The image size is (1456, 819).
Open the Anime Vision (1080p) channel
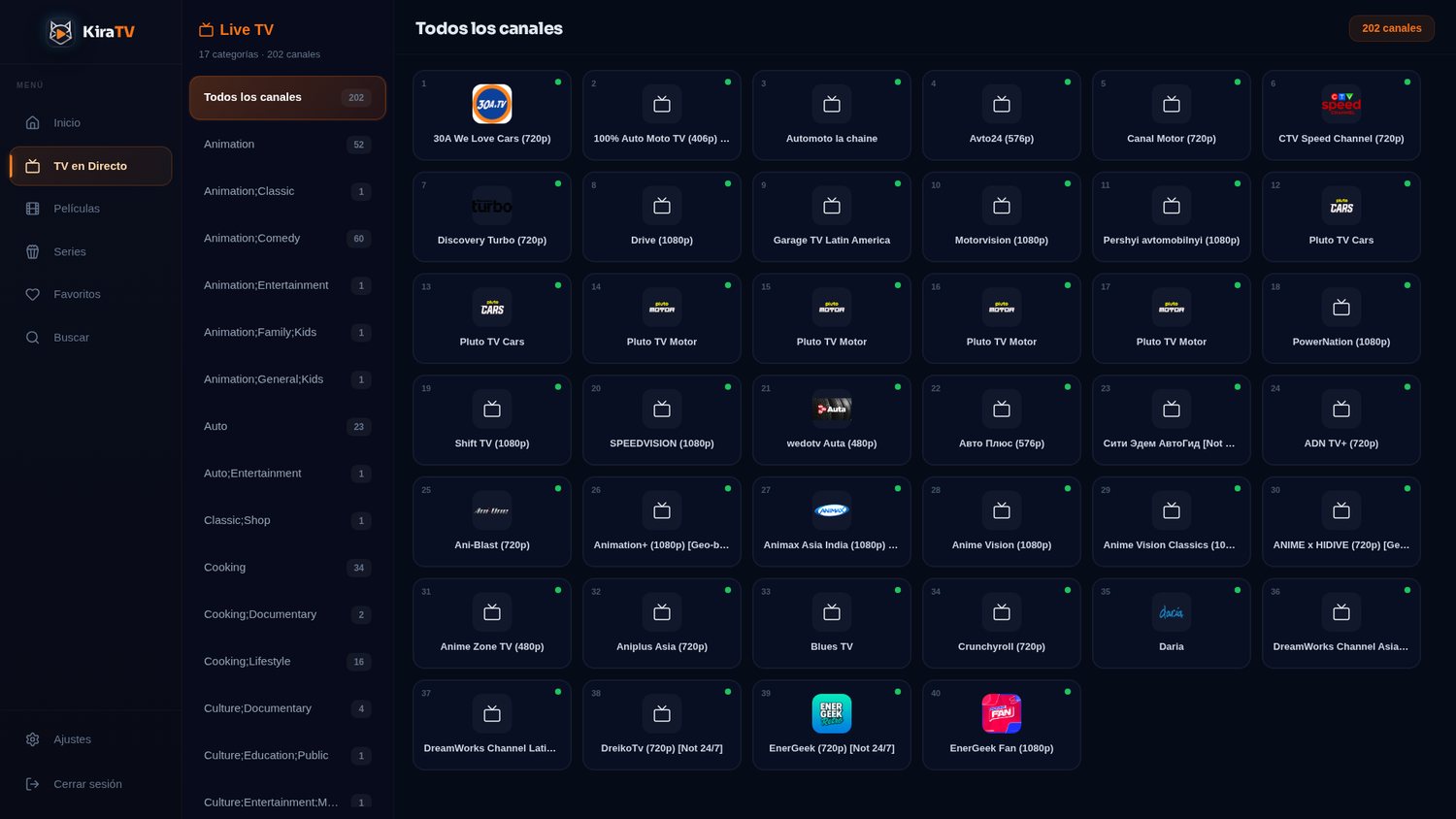1002,522
